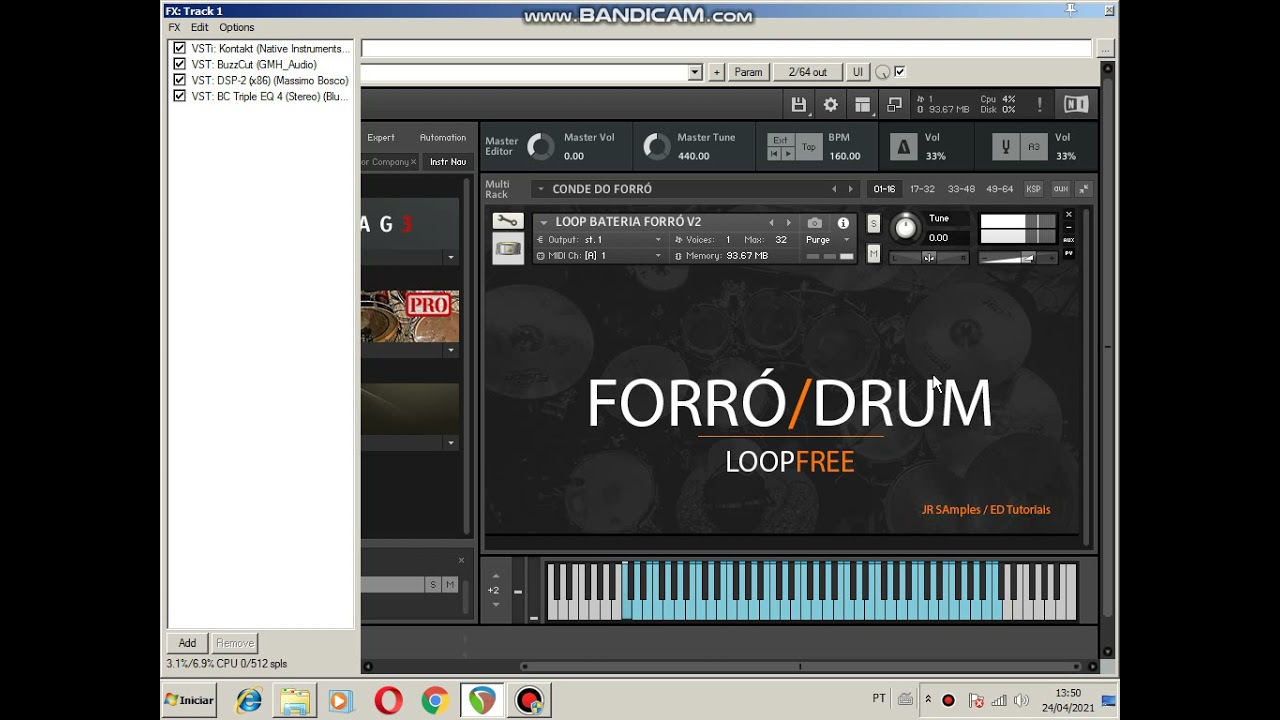Click the 2/64 out routing button

[x=808, y=72]
